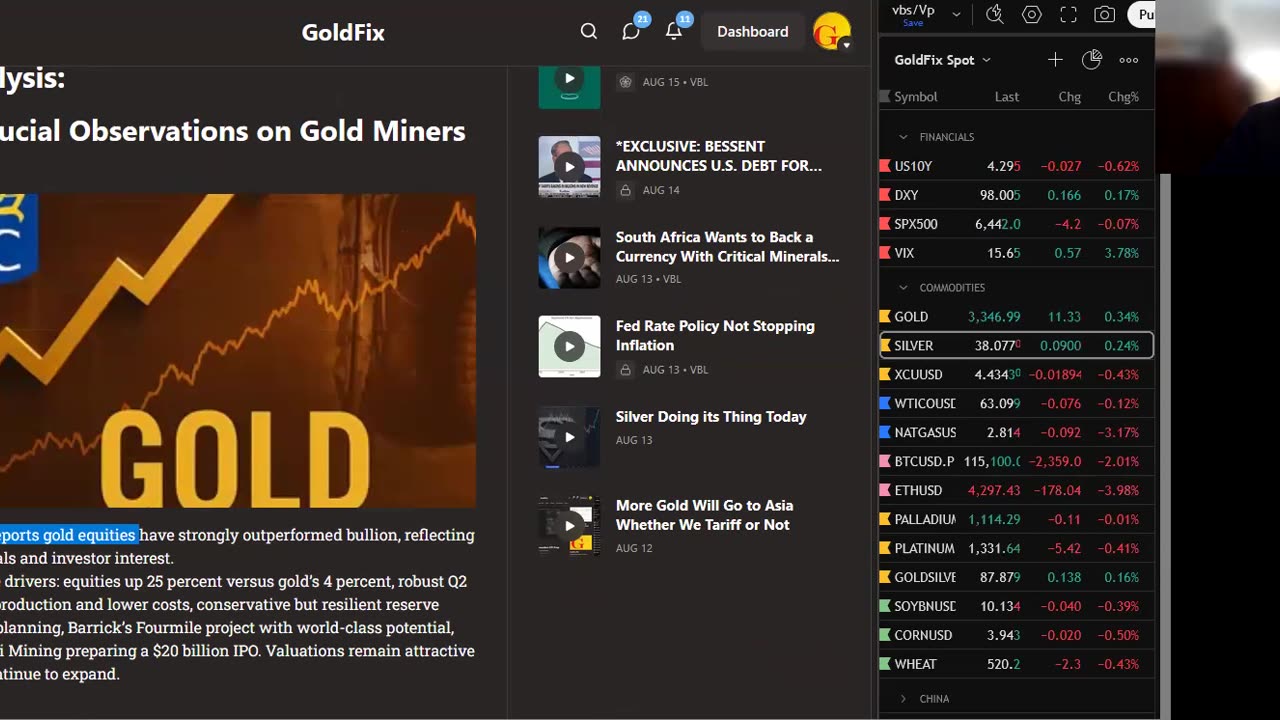Select the PLATINUM watchlist row
Image resolution: width=1280 pixels, height=720 pixels.
click(x=1016, y=549)
